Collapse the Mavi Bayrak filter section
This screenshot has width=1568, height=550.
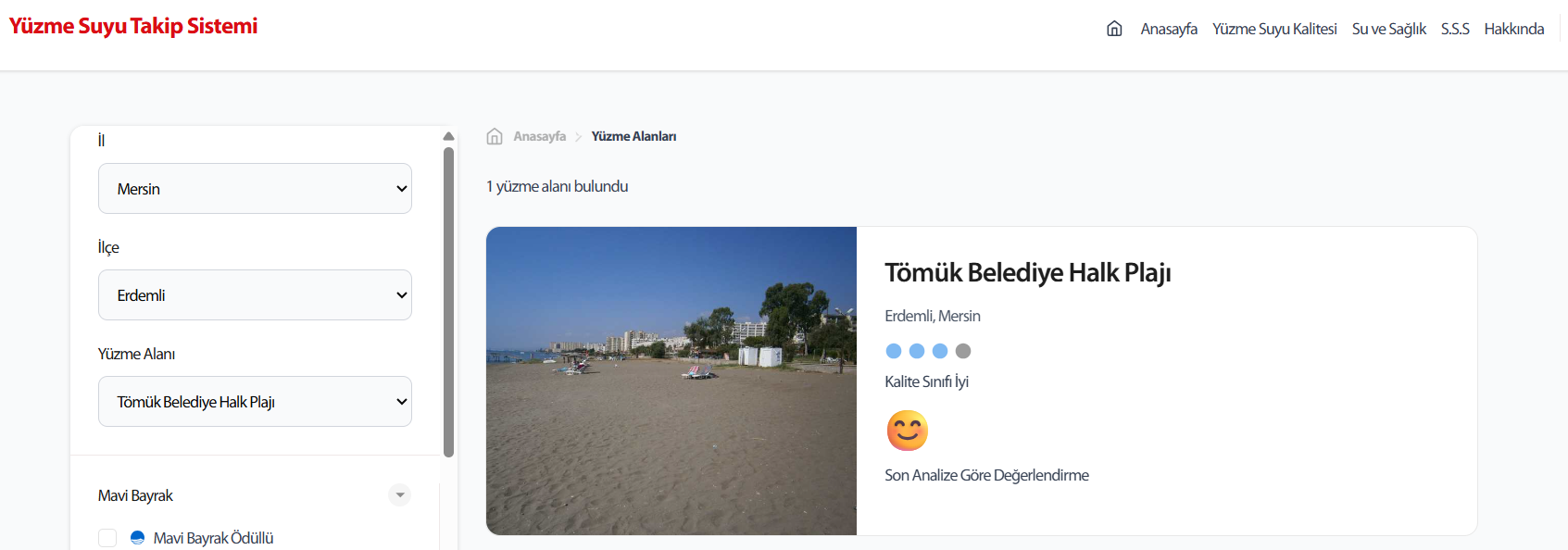click(399, 495)
